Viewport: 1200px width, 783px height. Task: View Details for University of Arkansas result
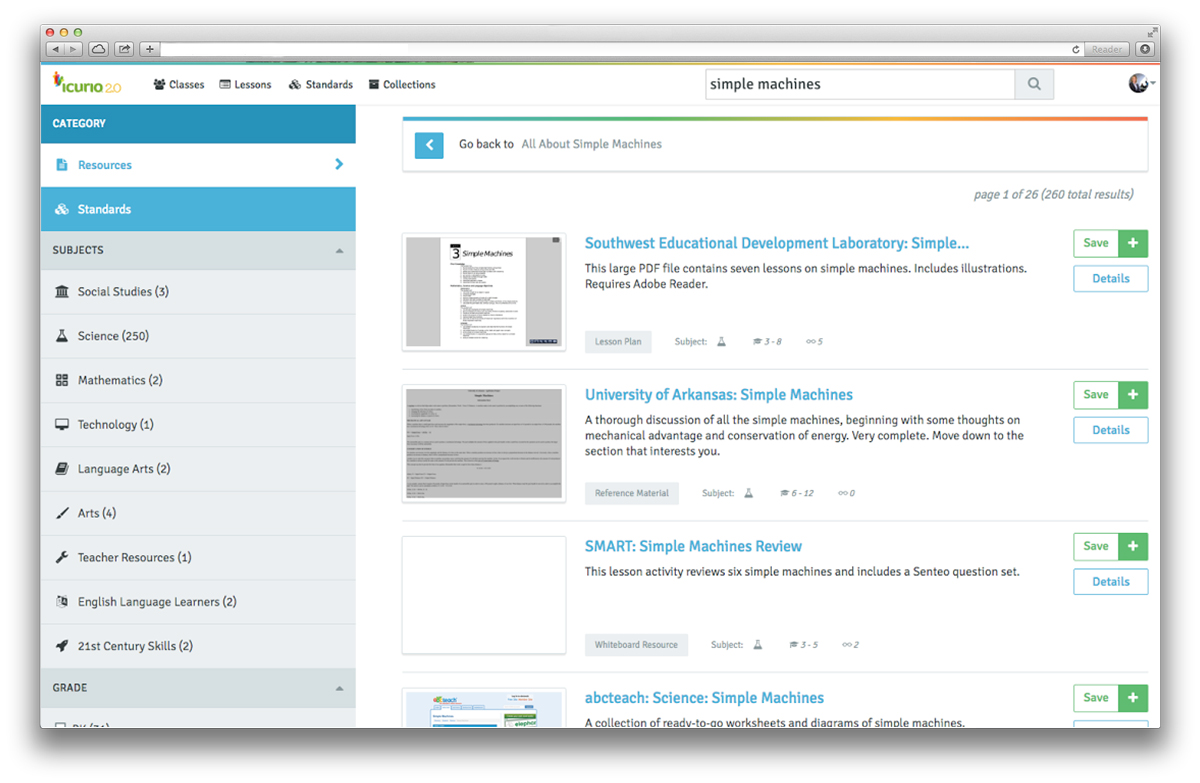pos(1111,430)
